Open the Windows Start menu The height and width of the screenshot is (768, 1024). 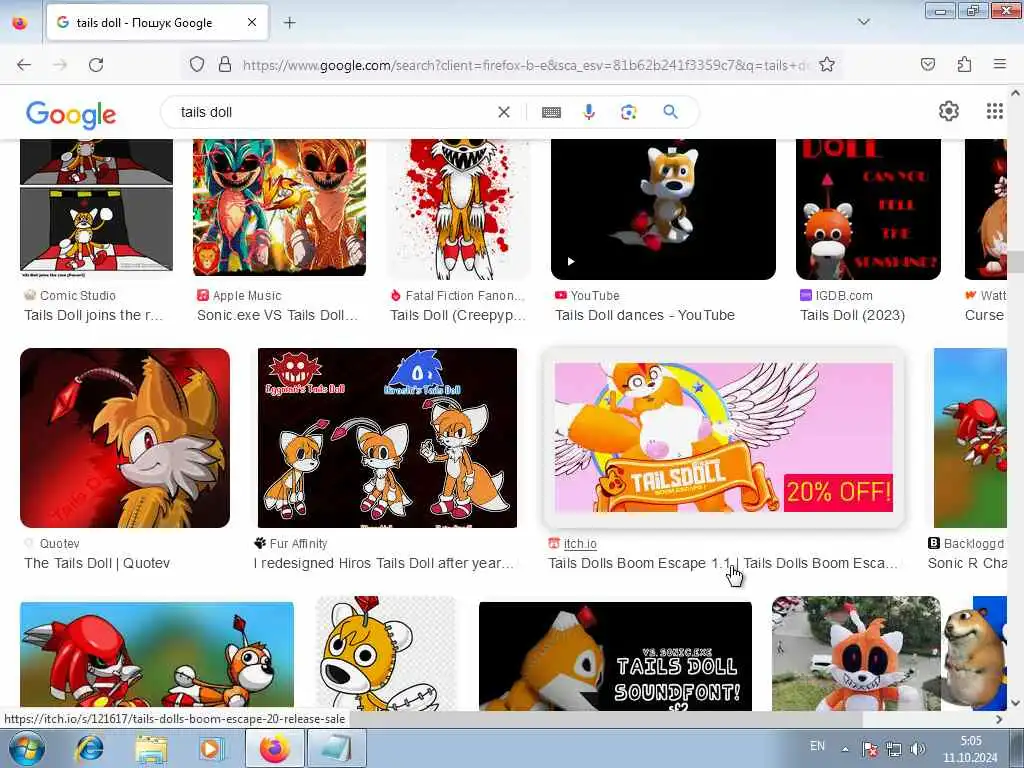click(x=26, y=748)
